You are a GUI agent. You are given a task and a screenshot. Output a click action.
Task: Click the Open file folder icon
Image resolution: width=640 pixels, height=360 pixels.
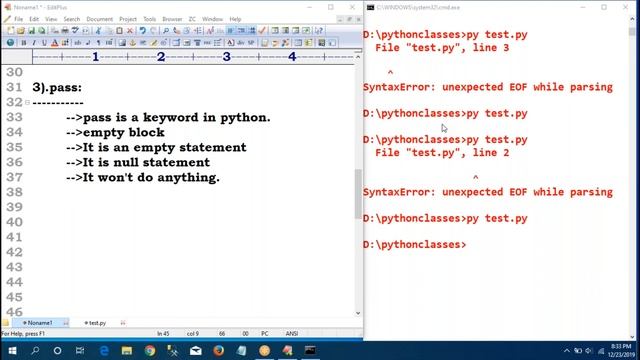[21, 31]
